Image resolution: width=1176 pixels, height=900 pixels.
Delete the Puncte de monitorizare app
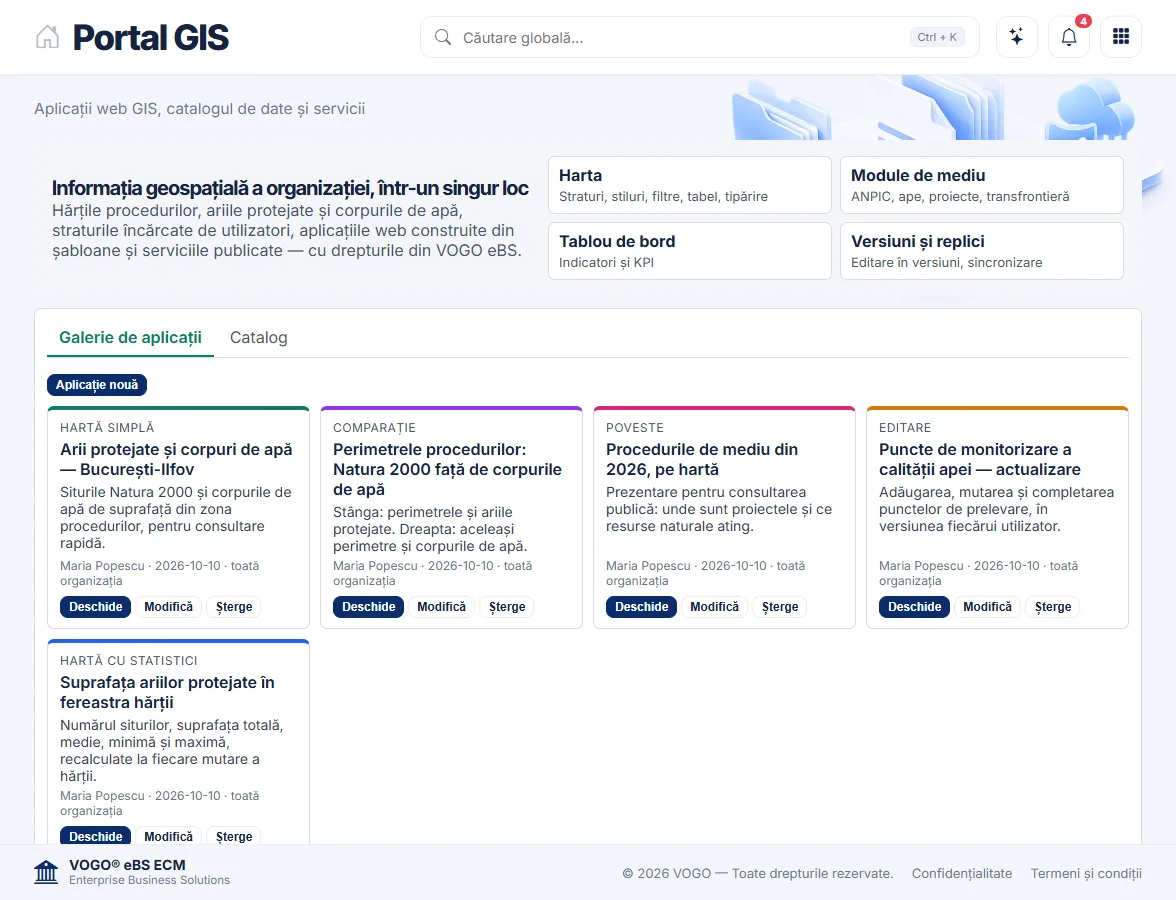[x=1053, y=607]
